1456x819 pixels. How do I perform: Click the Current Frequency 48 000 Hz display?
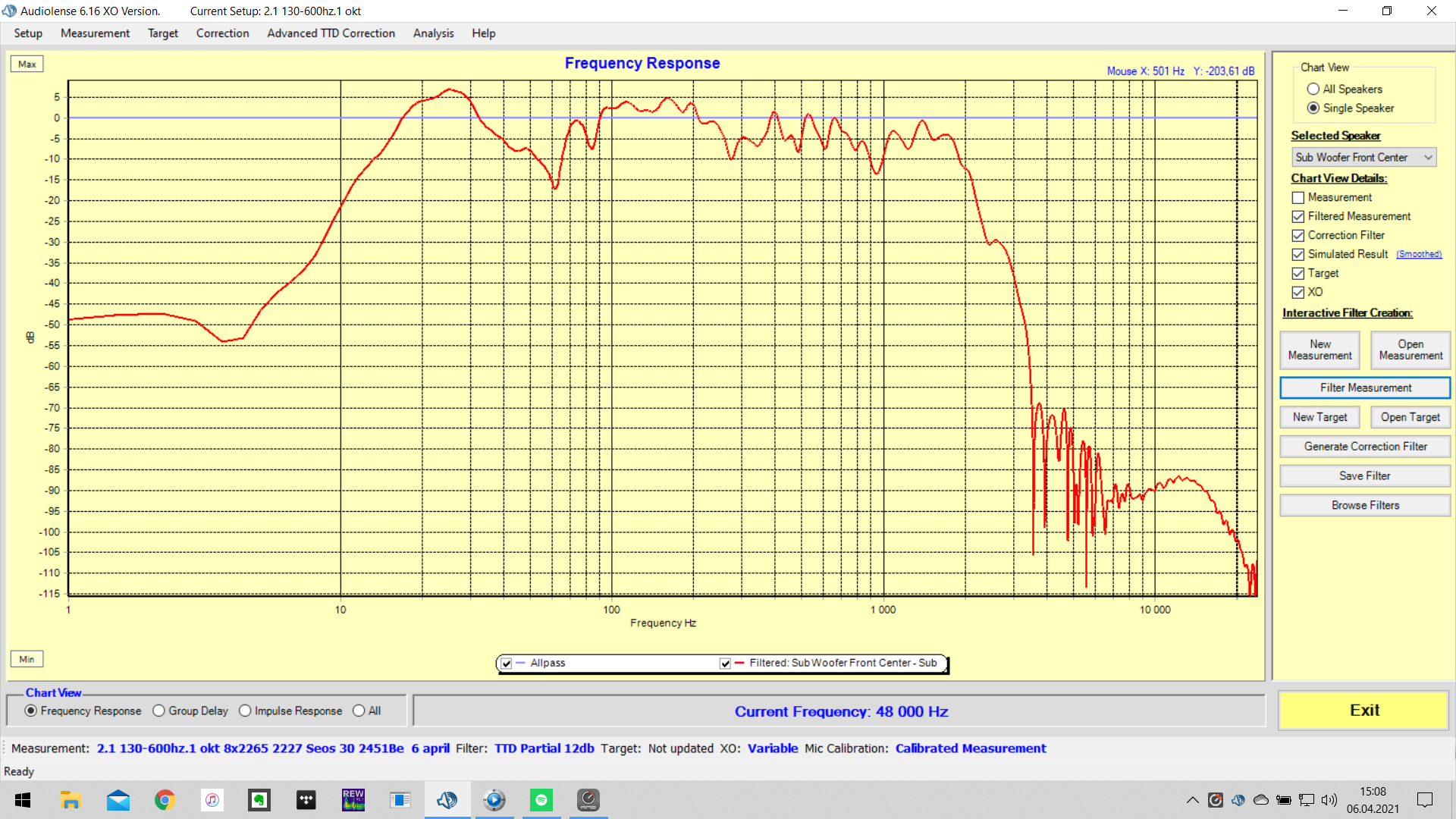click(841, 712)
